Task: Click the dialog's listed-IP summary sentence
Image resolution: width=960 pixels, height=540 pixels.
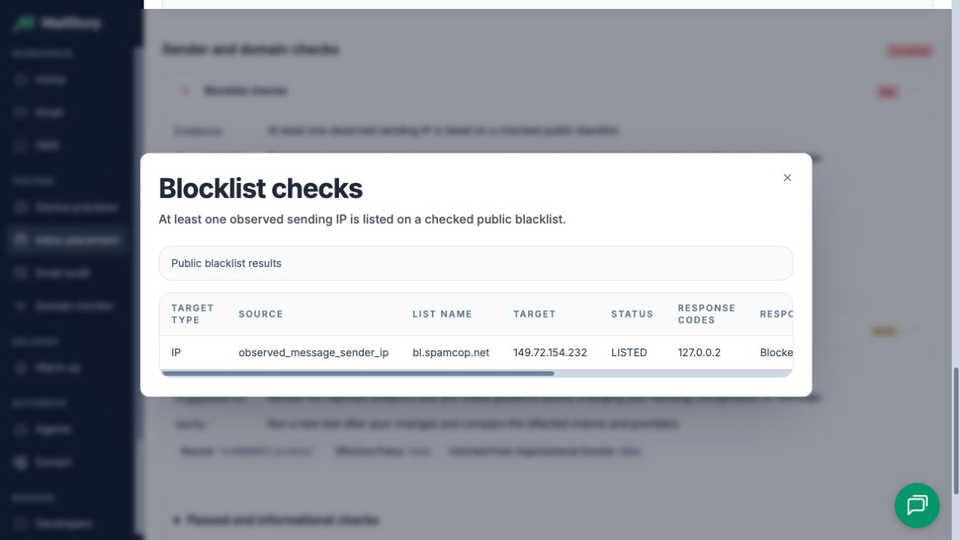Action: click(x=362, y=220)
